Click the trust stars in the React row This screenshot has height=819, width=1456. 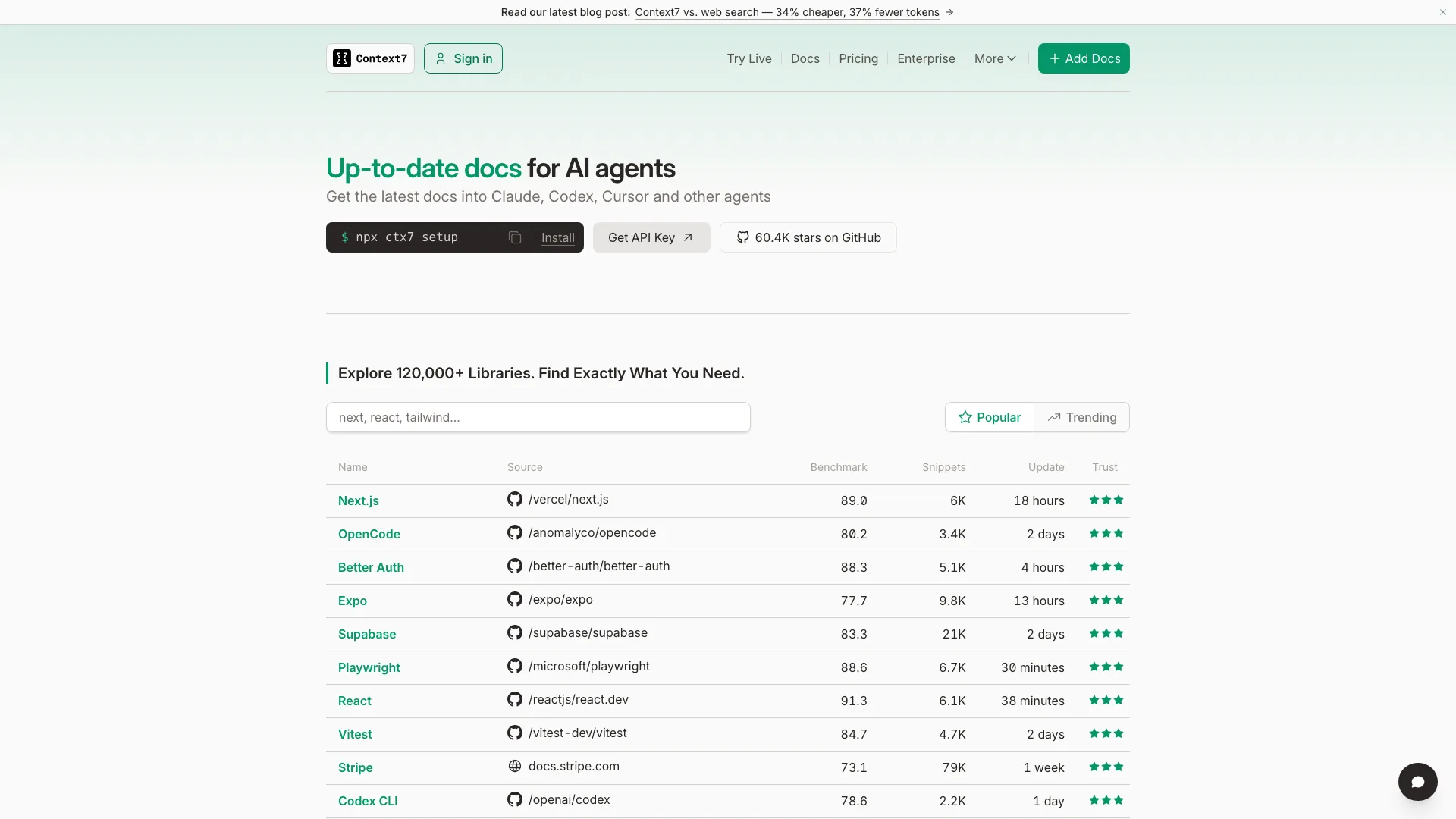click(x=1106, y=700)
